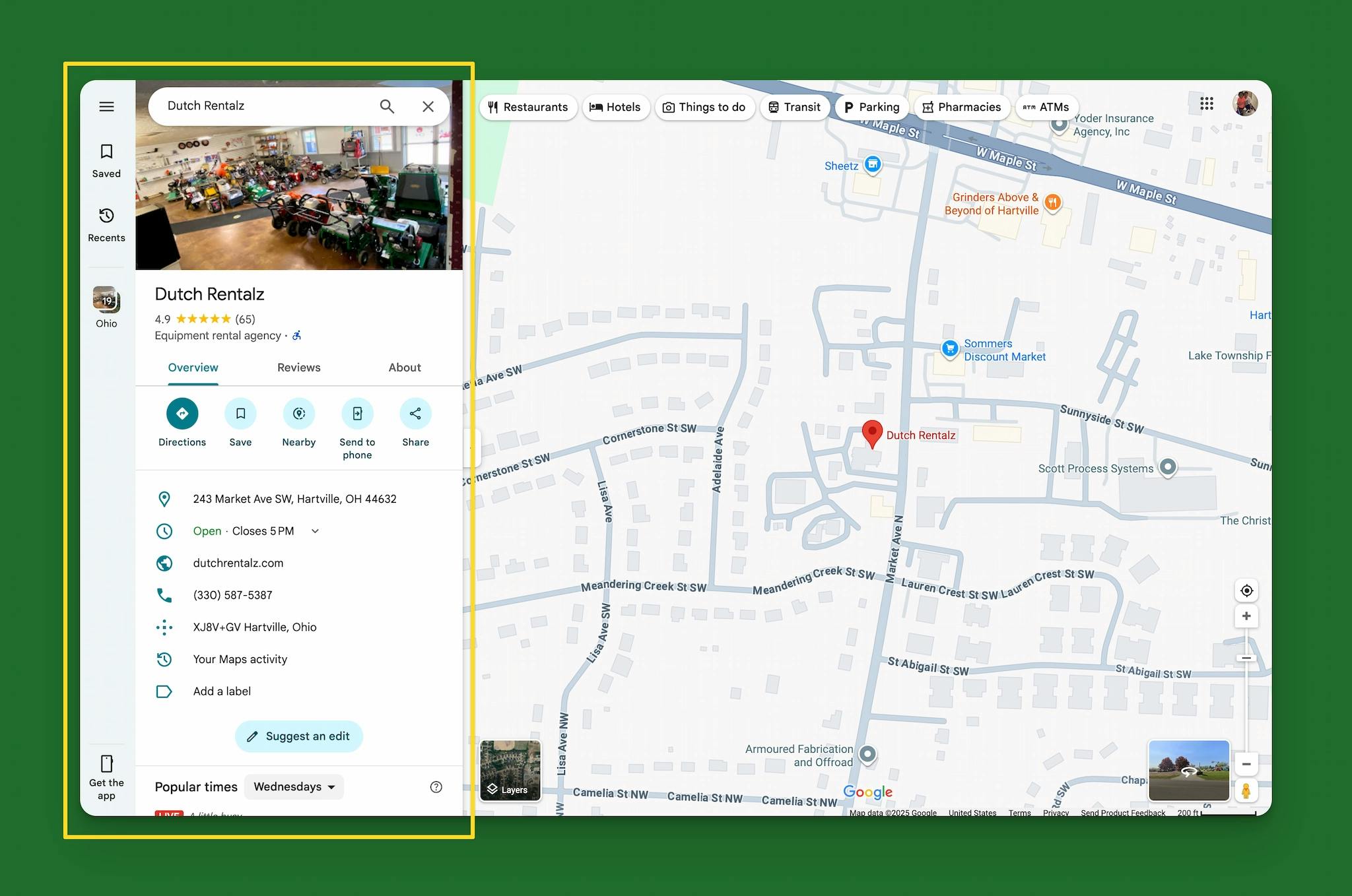Click the Sheetz map marker

873,164
